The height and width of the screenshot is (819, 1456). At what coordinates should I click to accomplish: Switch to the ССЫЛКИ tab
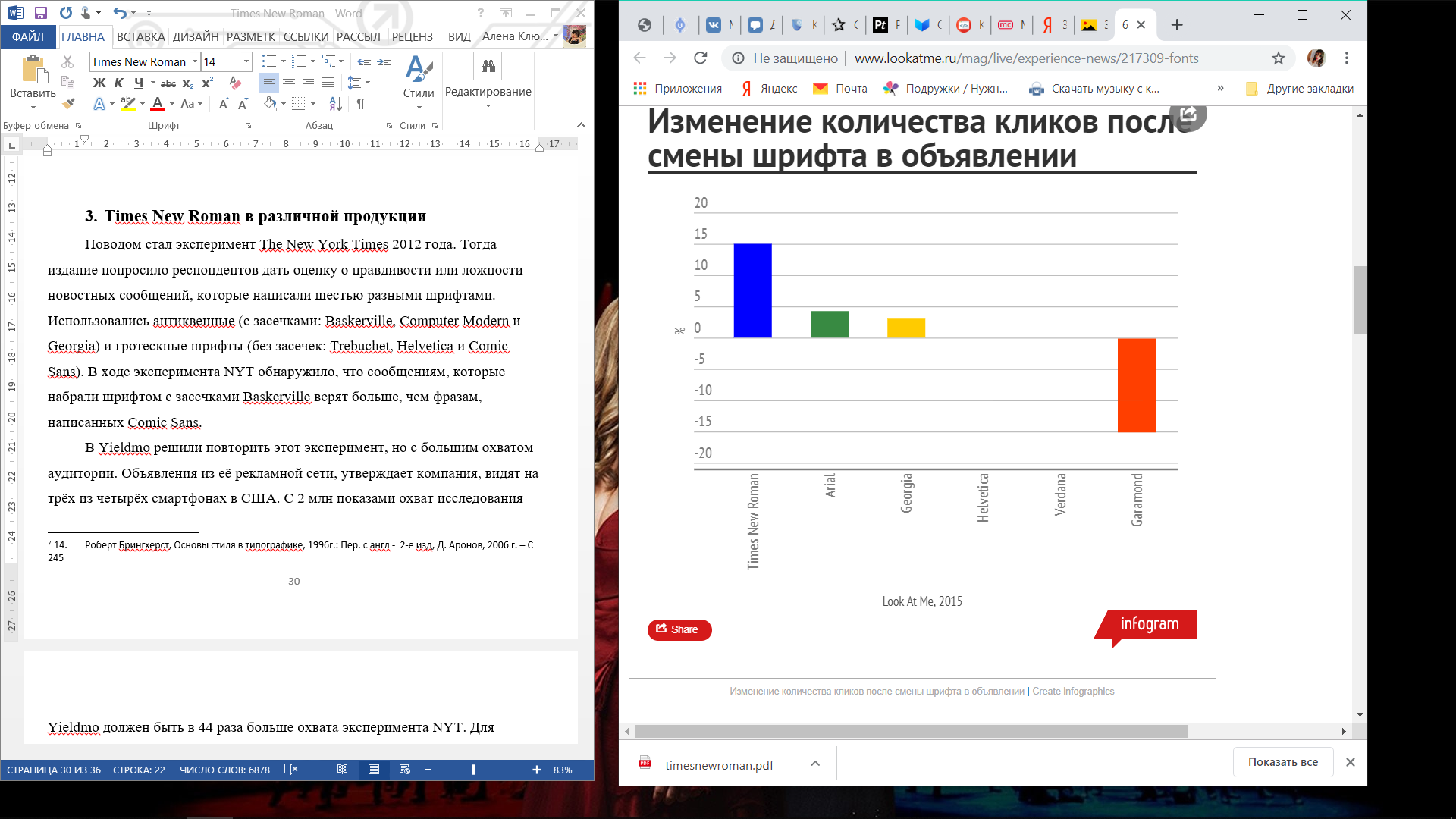coord(306,36)
